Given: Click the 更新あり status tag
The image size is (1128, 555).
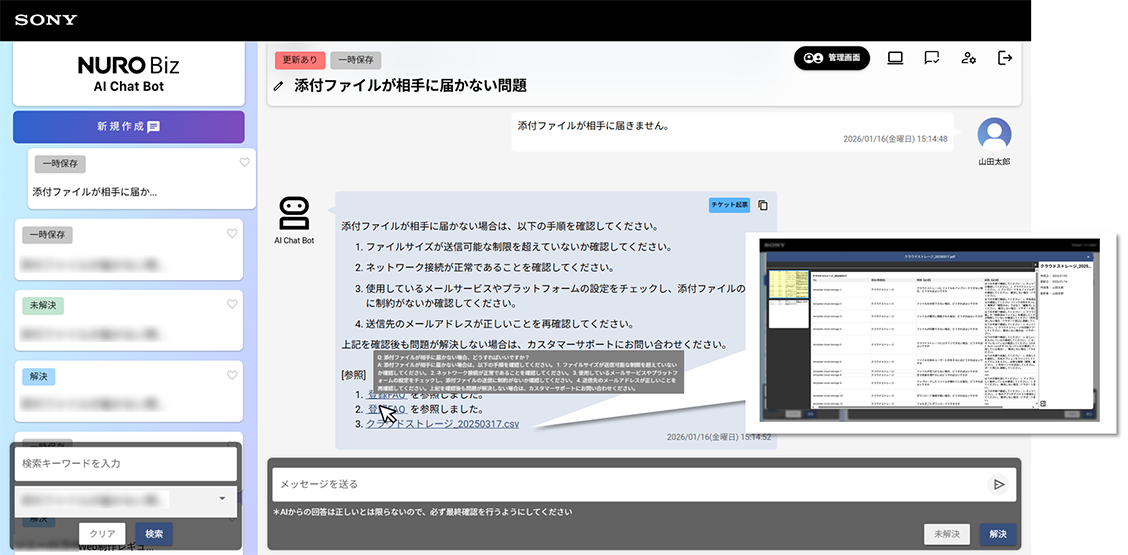Looking at the screenshot, I should (300, 60).
